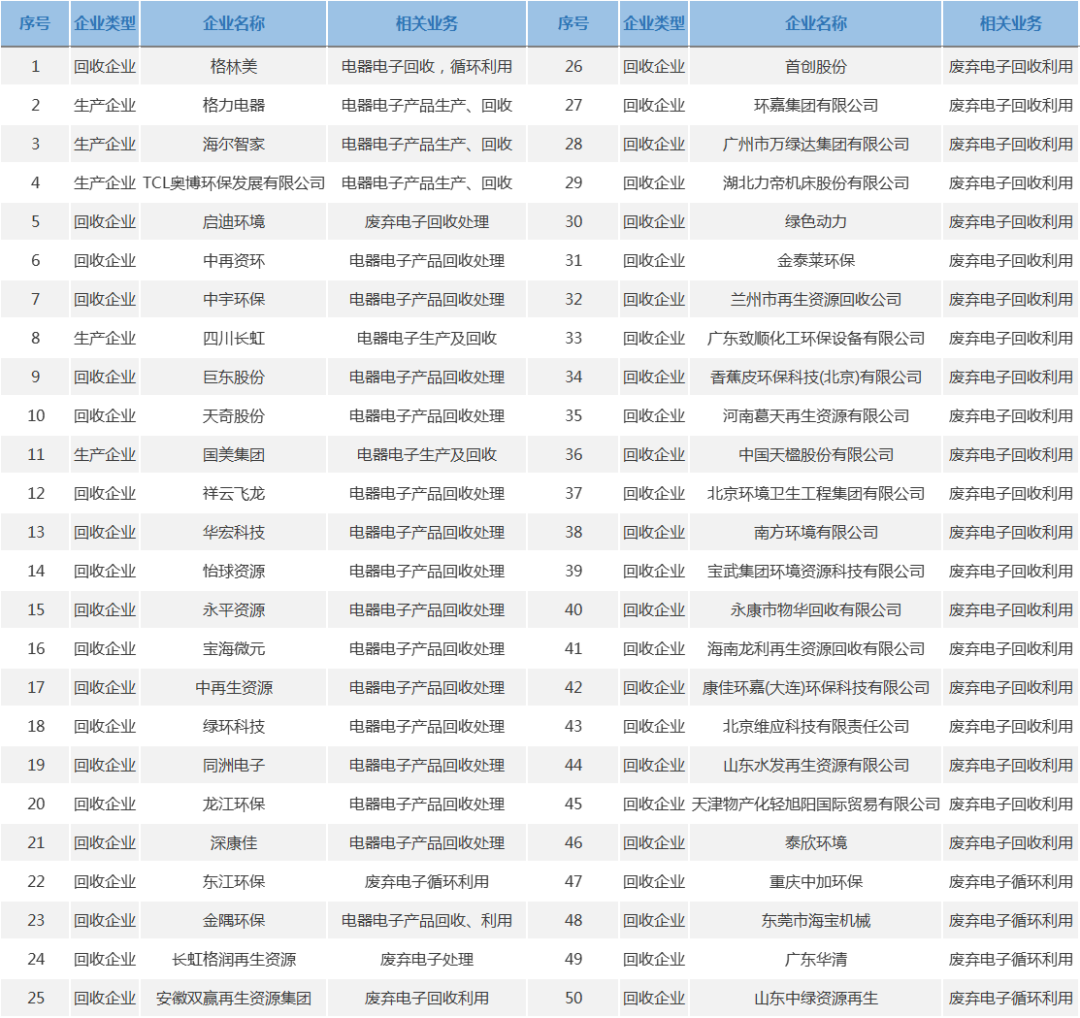The image size is (1080, 1018).
Task: Select the 首创股份 entry
Action: coord(816,67)
